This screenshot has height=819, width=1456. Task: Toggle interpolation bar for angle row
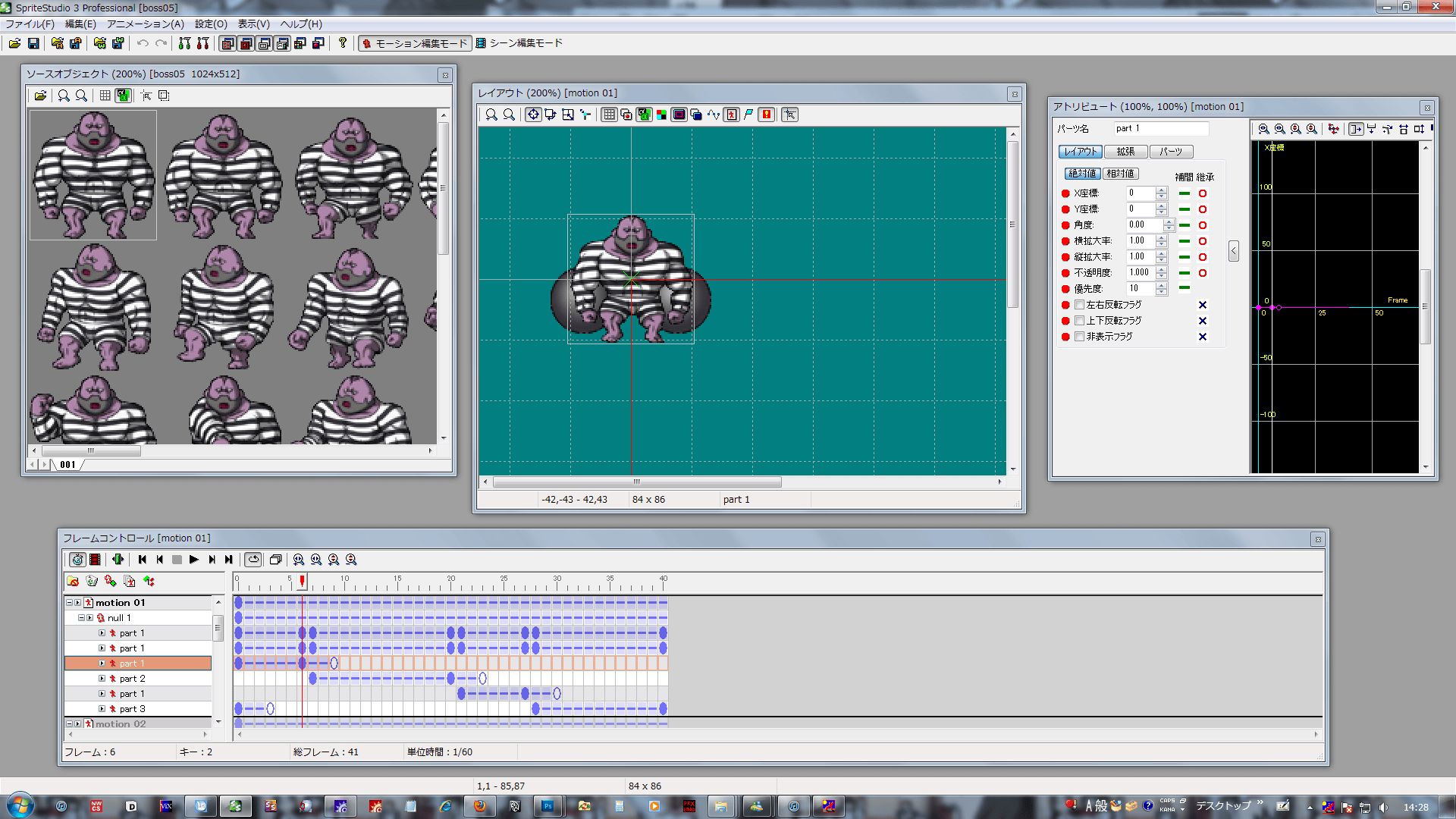(x=1185, y=225)
